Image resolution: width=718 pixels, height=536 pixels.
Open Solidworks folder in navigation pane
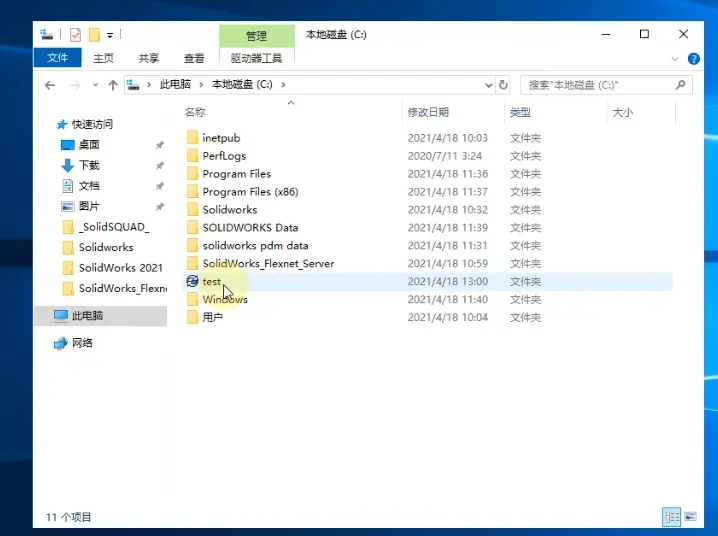click(106, 247)
